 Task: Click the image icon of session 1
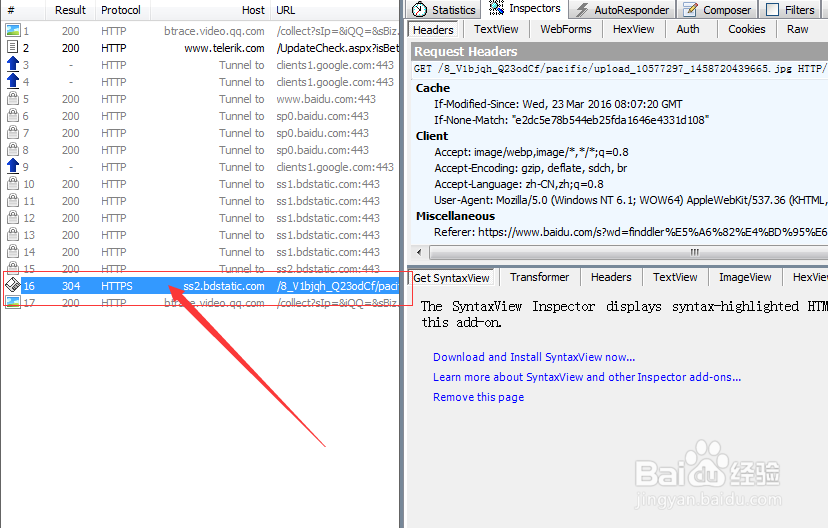click(x=13, y=31)
